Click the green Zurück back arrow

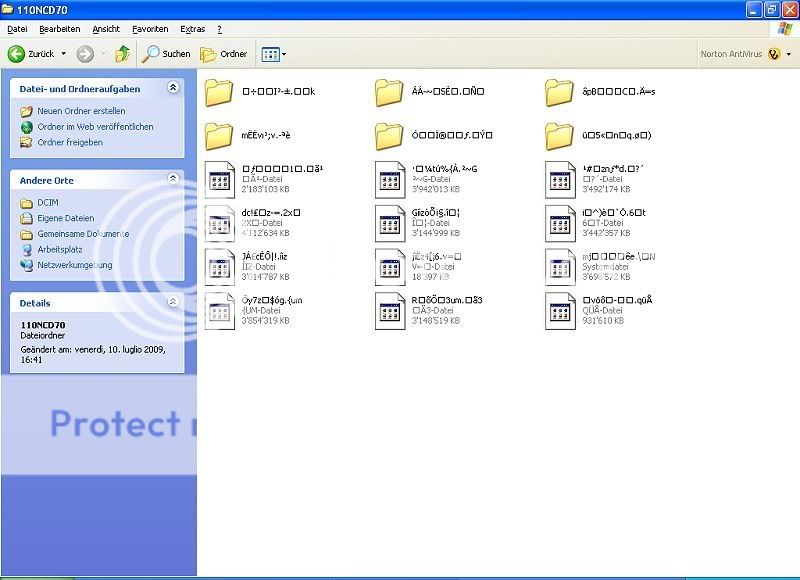pyautogui.click(x=16, y=54)
